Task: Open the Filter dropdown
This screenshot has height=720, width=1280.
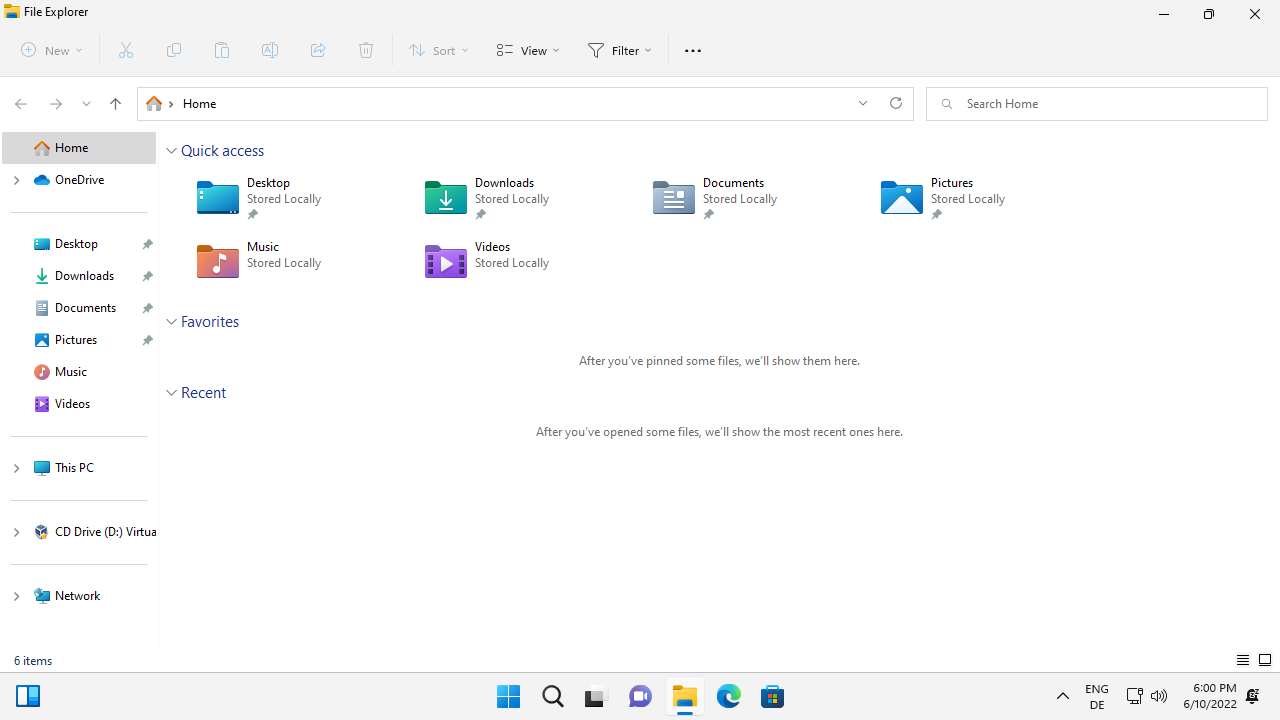Action: point(620,50)
